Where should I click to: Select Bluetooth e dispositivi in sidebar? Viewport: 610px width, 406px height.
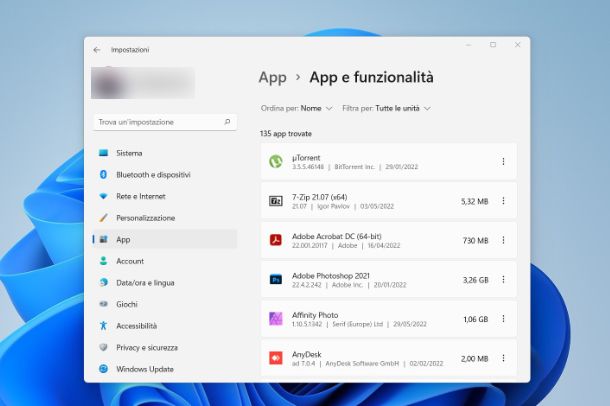coord(165,175)
